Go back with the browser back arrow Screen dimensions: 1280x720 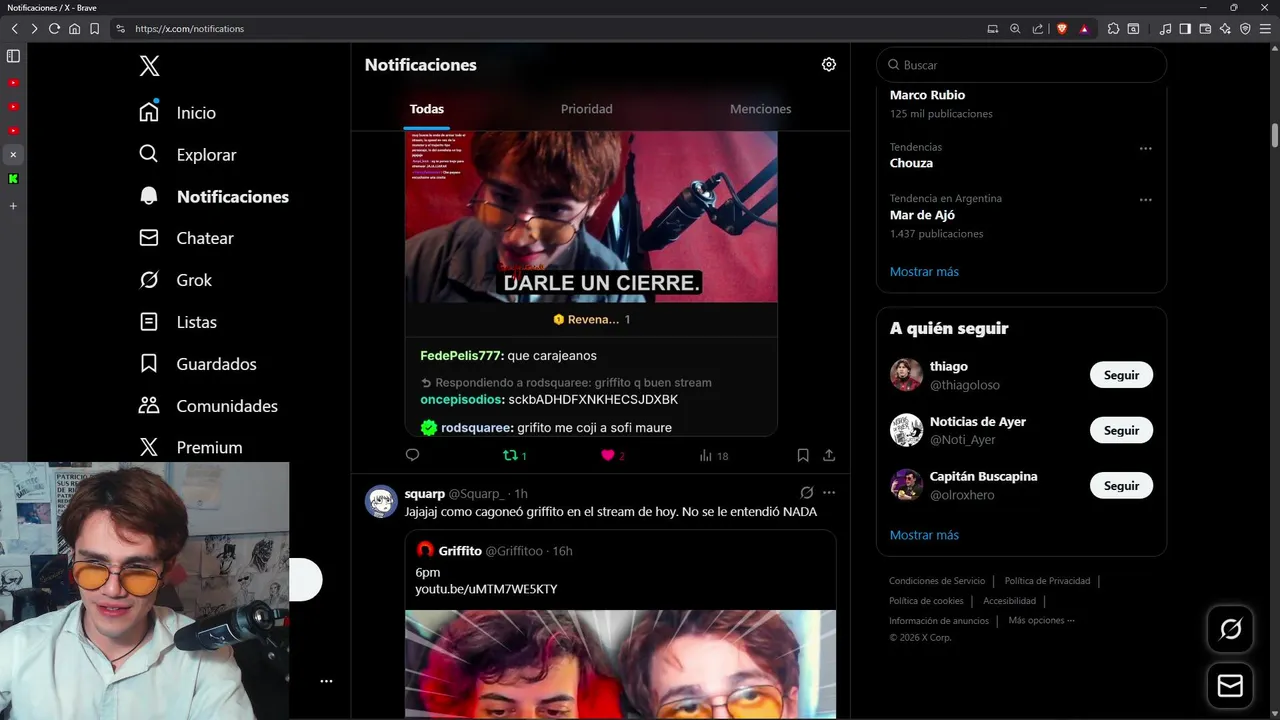click(x=15, y=29)
